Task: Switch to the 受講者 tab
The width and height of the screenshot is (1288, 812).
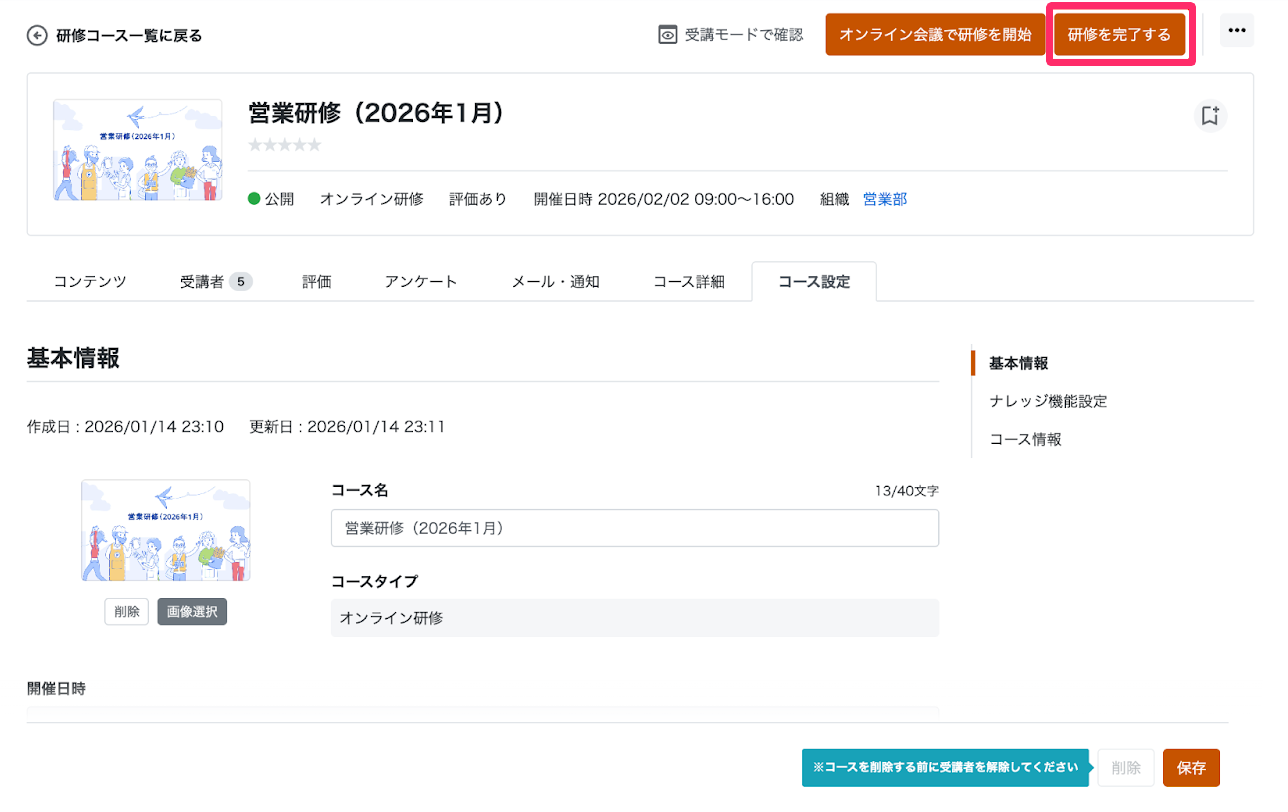Action: pyautogui.click(x=216, y=282)
